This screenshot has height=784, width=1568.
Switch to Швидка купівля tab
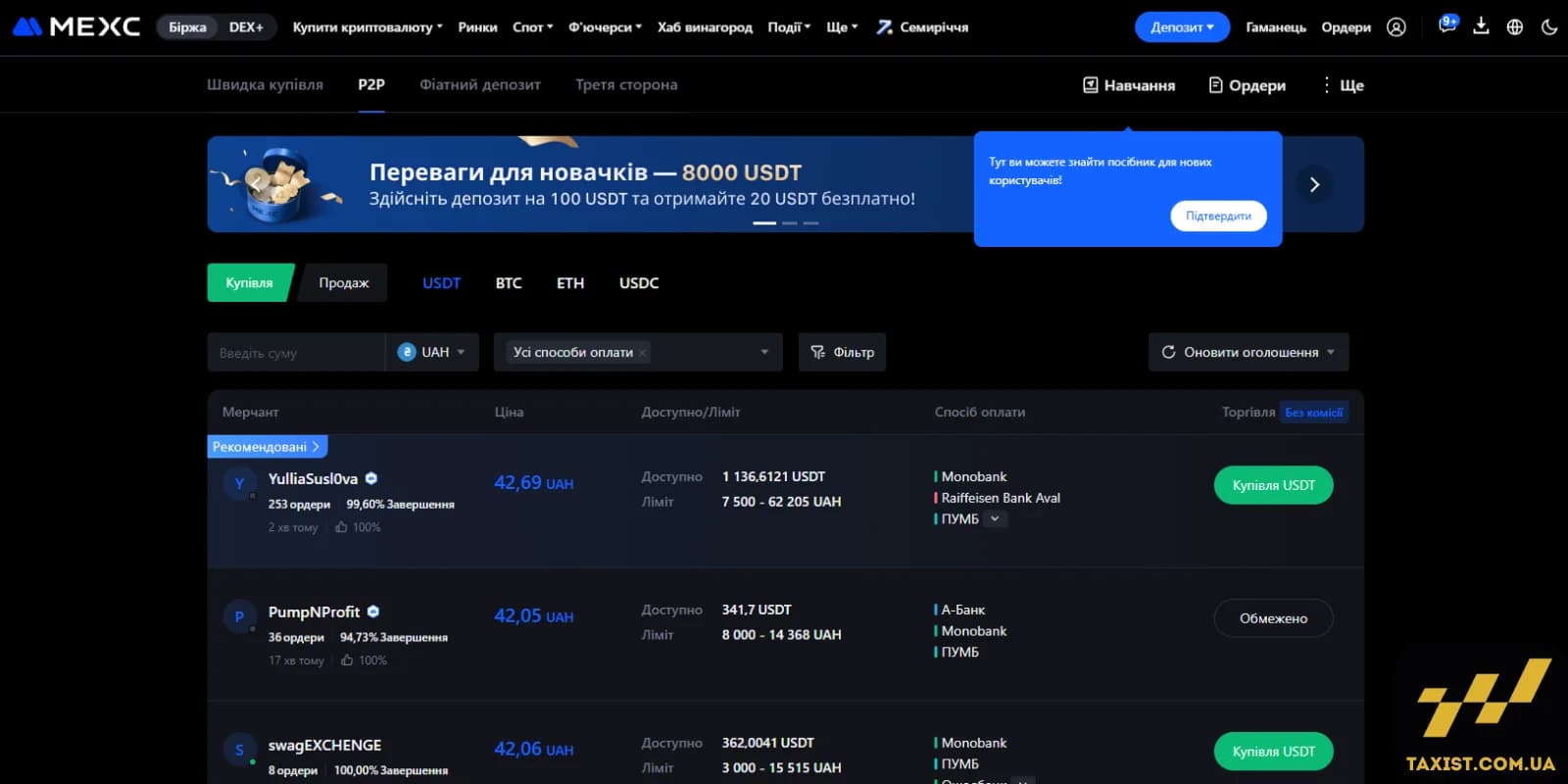tap(265, 84)
